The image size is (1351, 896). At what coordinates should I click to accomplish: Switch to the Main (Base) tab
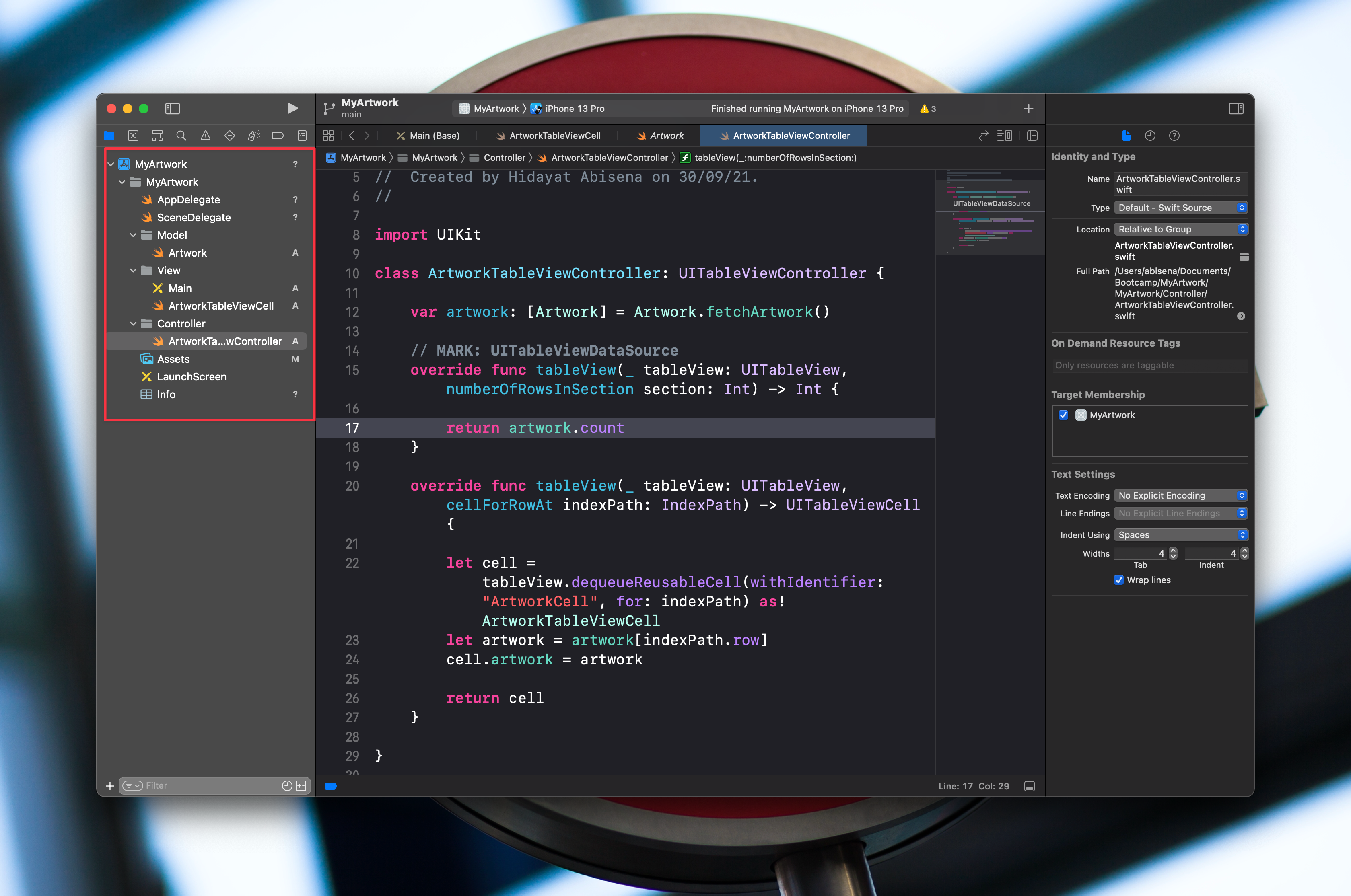(428, 136)
